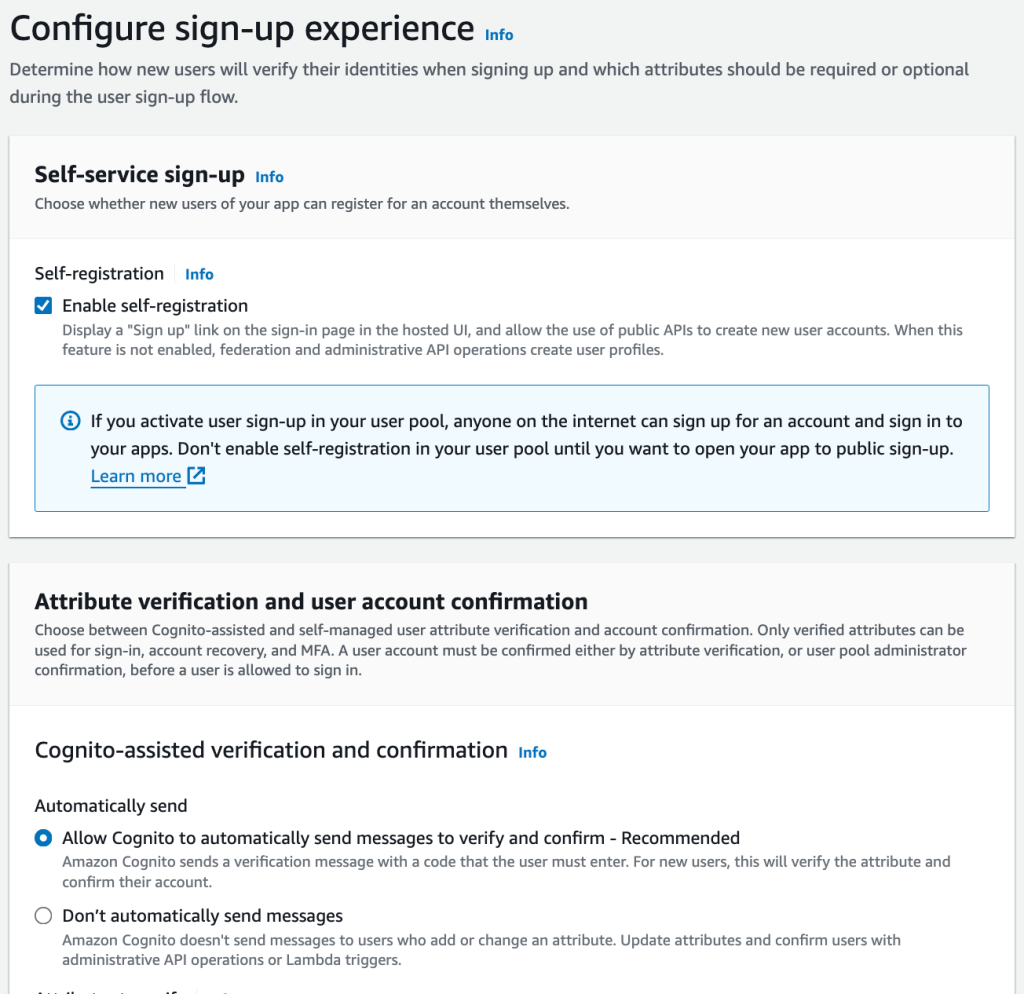
Task: Click the external link icon beside Learn more
Action: [x=197, y=476]
